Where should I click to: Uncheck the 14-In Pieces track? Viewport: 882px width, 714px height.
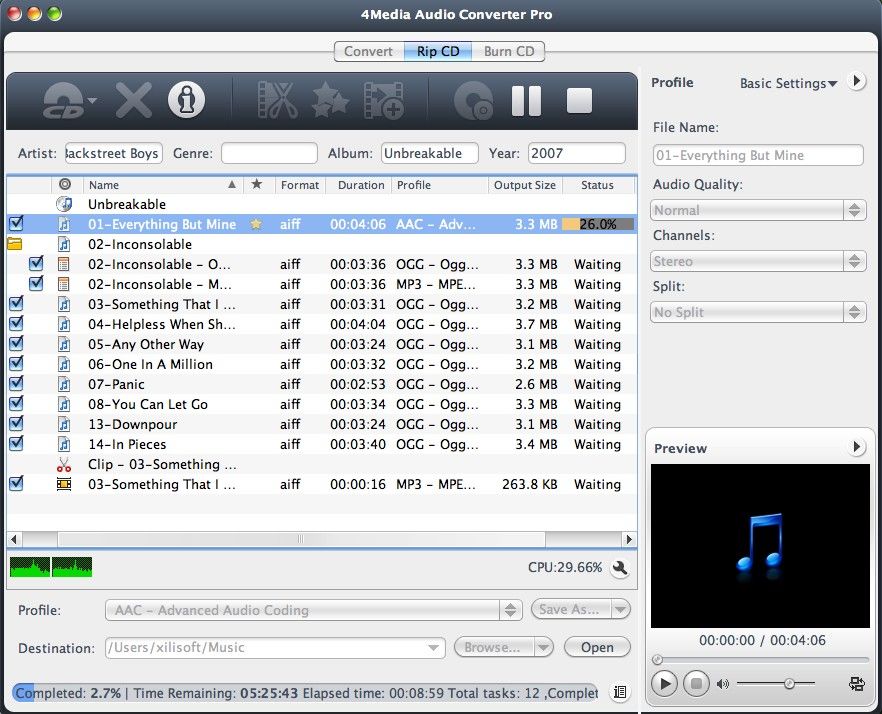16,444
